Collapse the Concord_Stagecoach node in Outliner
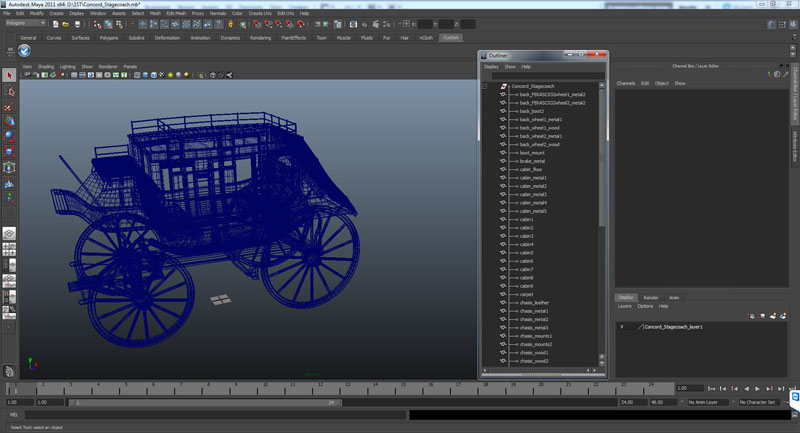The height and width of the screenshot is (433, 800). (x=485, y=87)
